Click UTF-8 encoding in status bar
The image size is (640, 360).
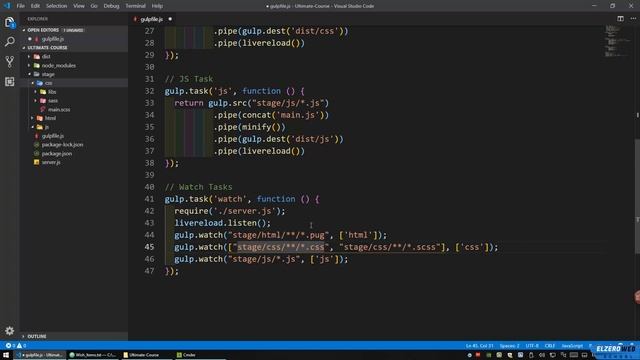[532, 346]
